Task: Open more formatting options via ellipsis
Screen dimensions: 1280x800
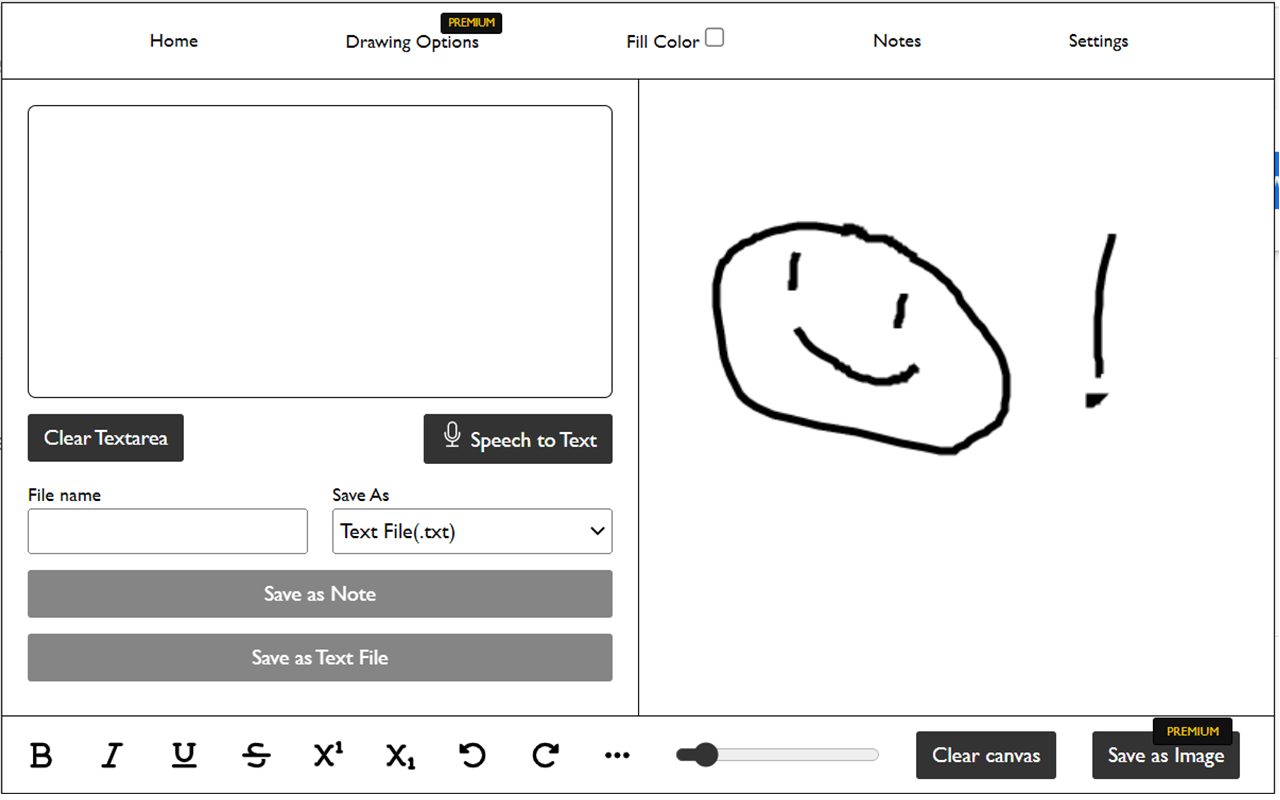Action: [x=617, y=756]
